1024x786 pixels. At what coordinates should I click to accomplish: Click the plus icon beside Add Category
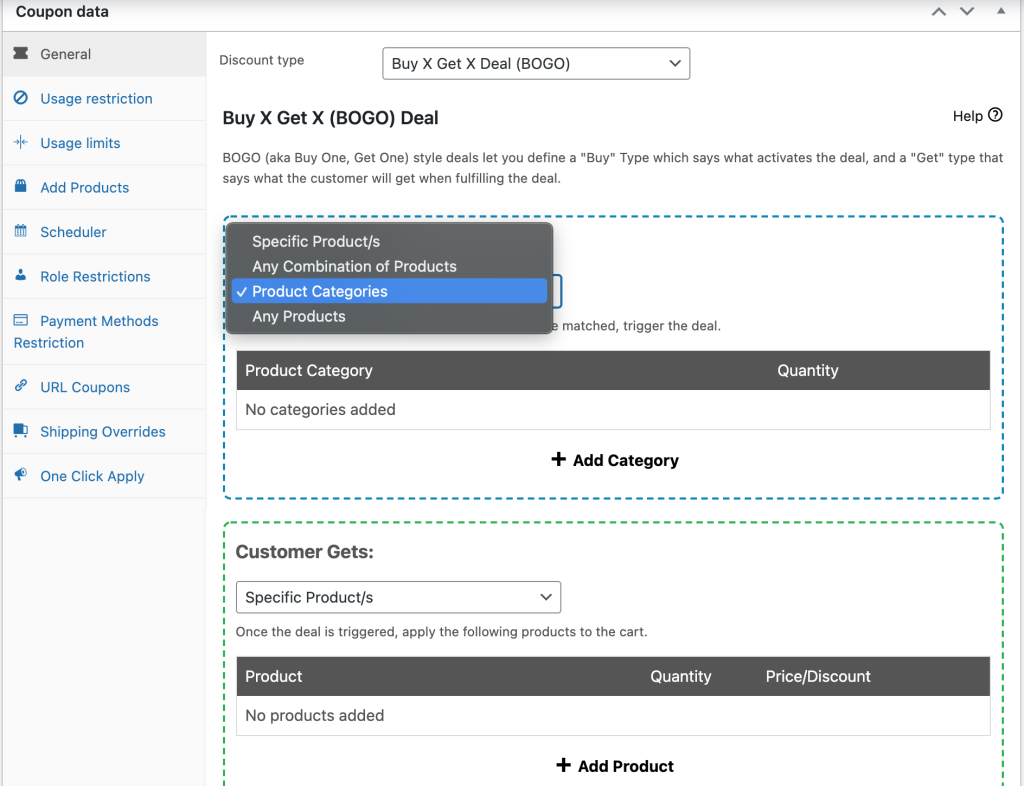[558, 459]
